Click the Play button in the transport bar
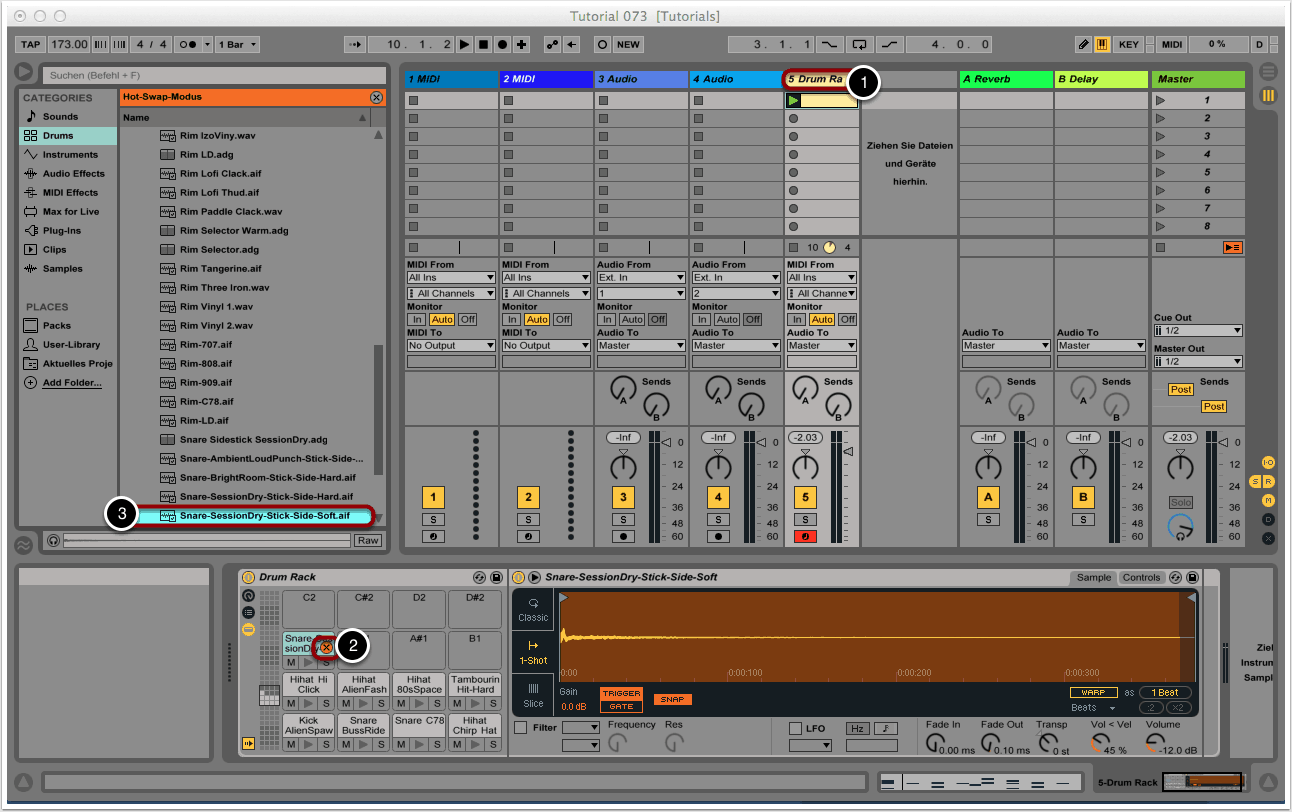The image size is (1292, 812). [x=464, y=45]
